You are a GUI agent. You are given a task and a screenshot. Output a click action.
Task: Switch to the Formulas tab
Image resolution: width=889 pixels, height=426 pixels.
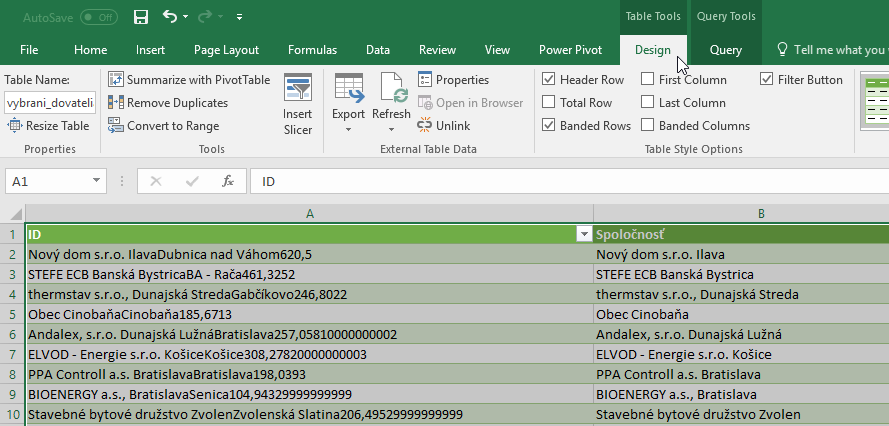point(312,50)
